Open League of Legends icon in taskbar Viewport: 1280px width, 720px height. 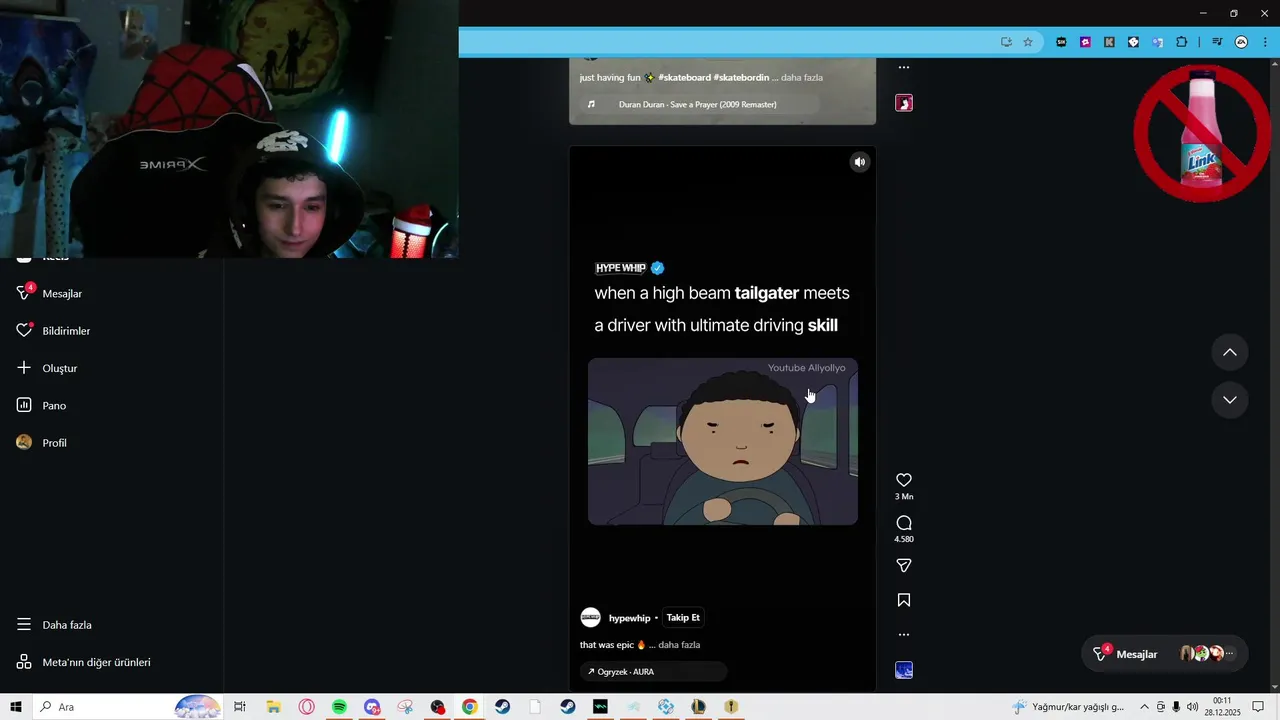coord(698,707)
